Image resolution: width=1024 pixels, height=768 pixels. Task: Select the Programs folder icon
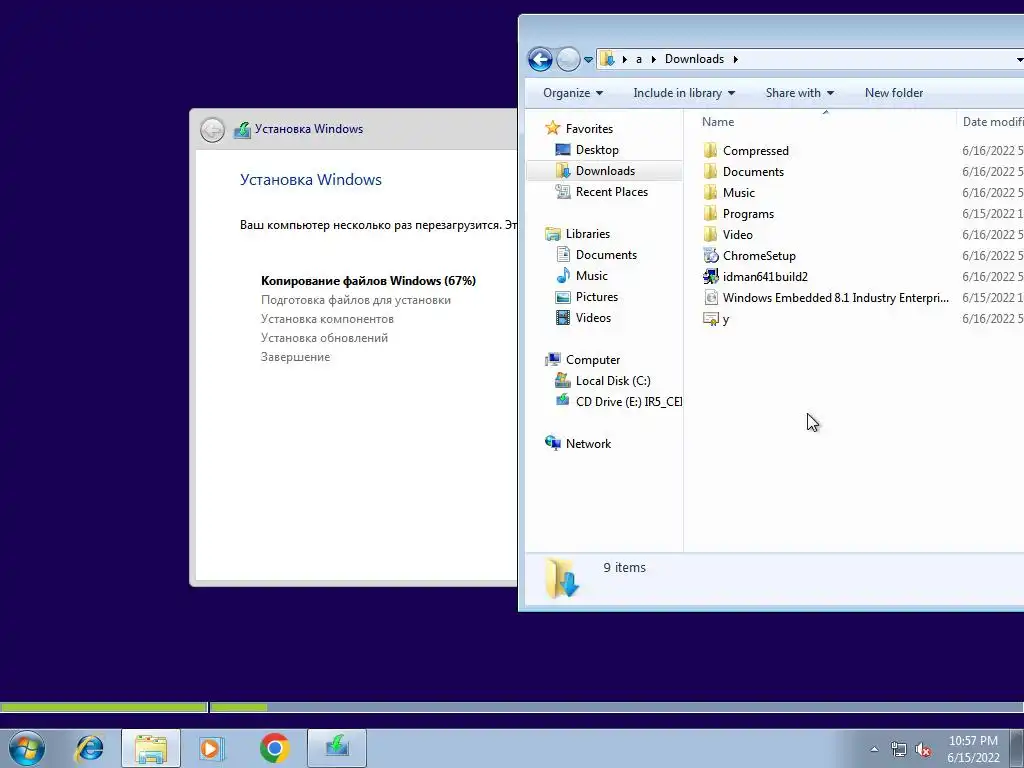pyautogui.click(x=711, y=214)
